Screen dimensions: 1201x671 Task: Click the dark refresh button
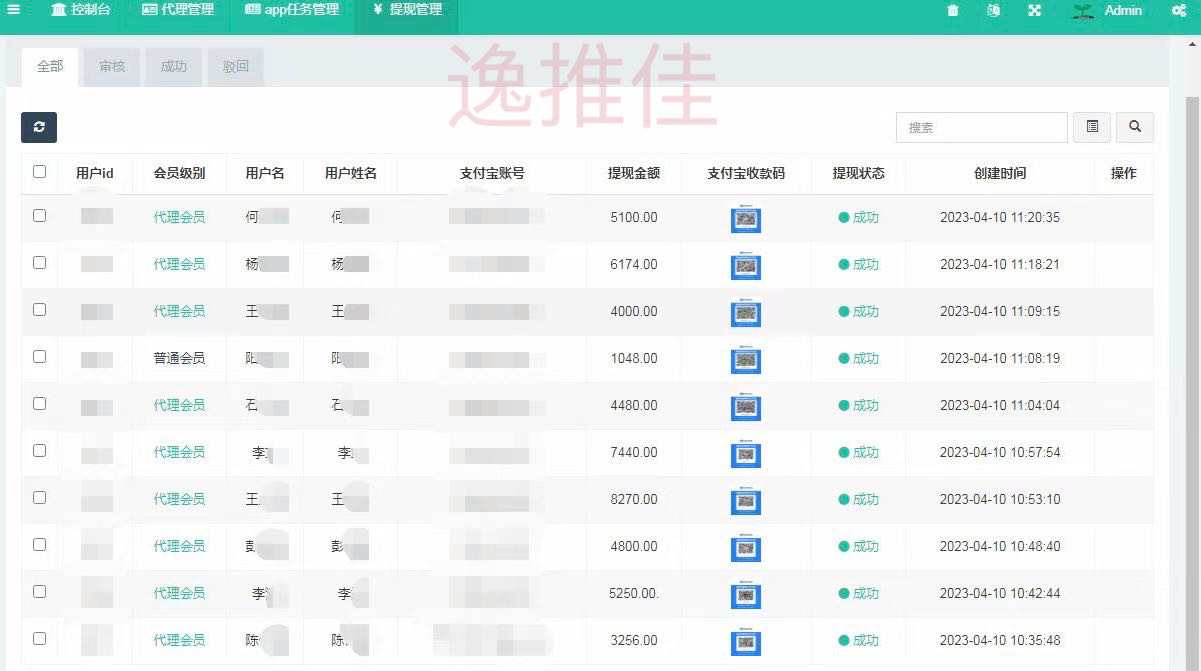39,127
